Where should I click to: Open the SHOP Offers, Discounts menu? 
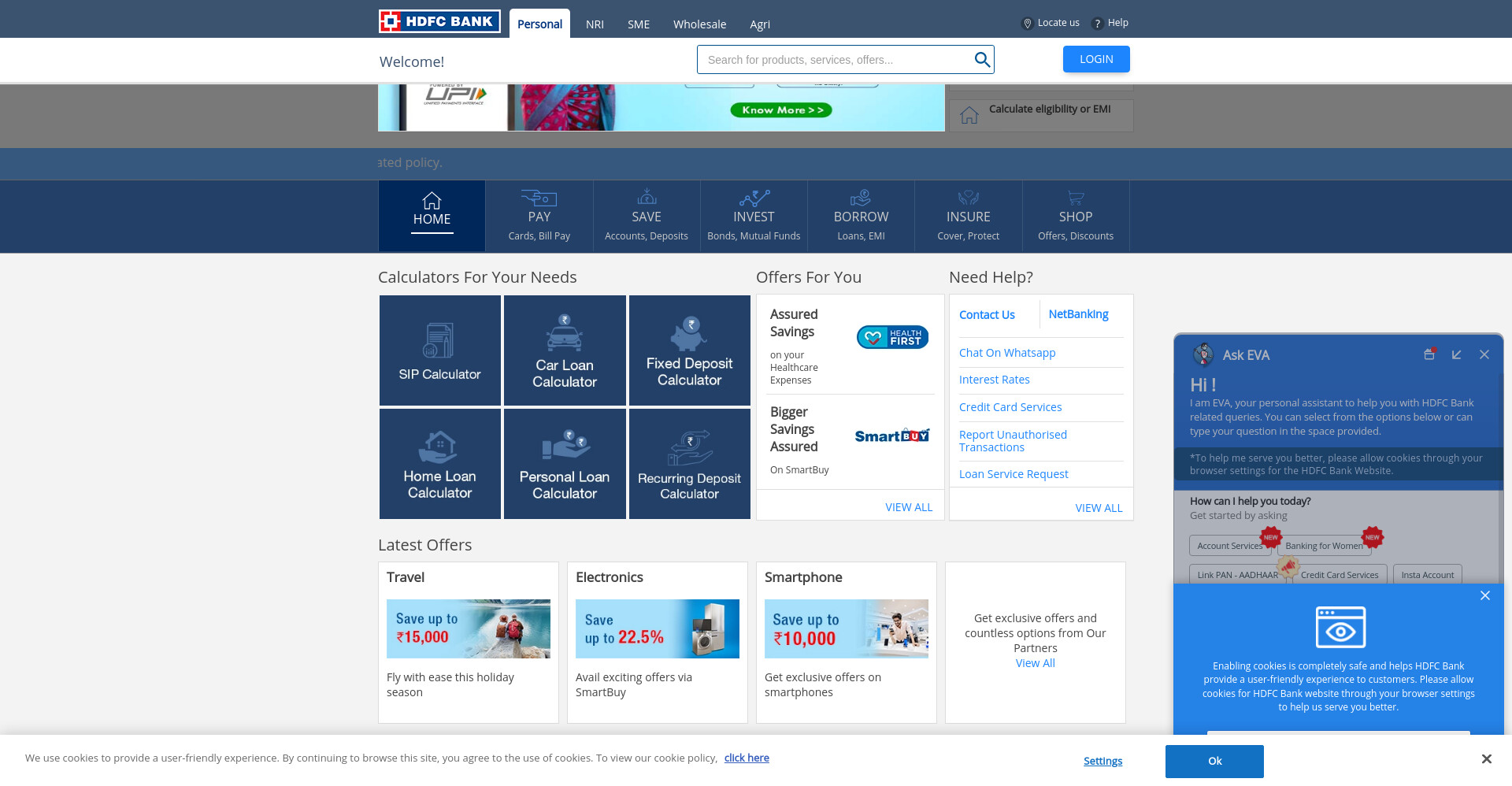[1076, 216]
